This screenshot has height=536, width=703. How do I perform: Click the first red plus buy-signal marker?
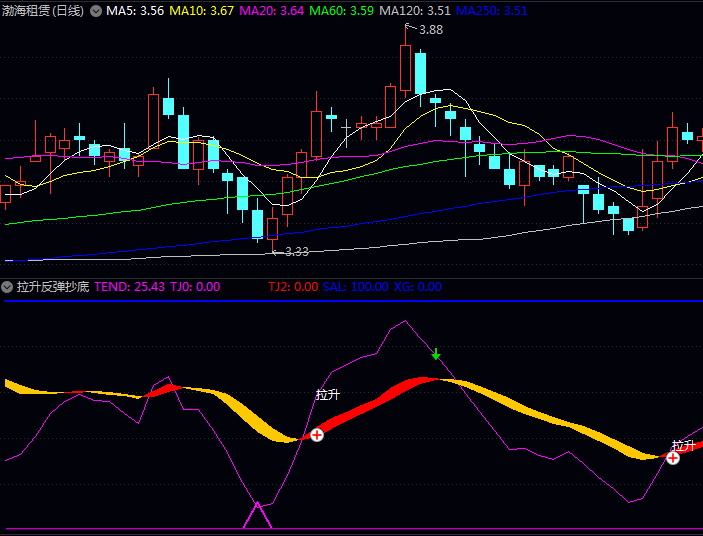(317, 434)
